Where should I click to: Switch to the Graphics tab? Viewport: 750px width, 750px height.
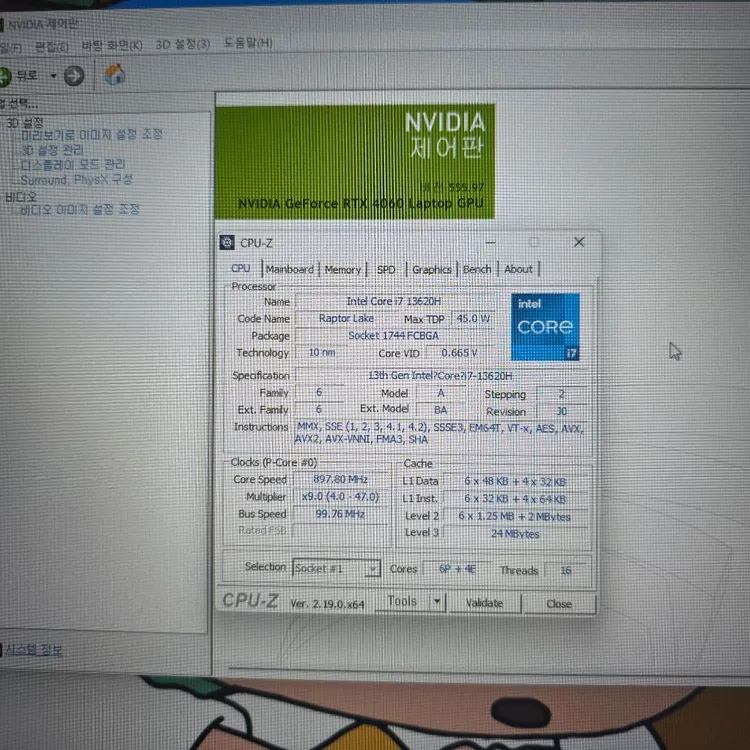click(x=431, y=270)
